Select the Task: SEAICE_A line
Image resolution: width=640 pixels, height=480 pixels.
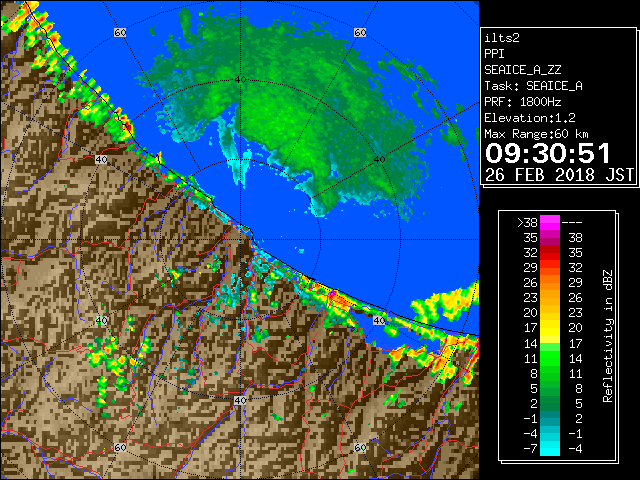tap(533, 86)
